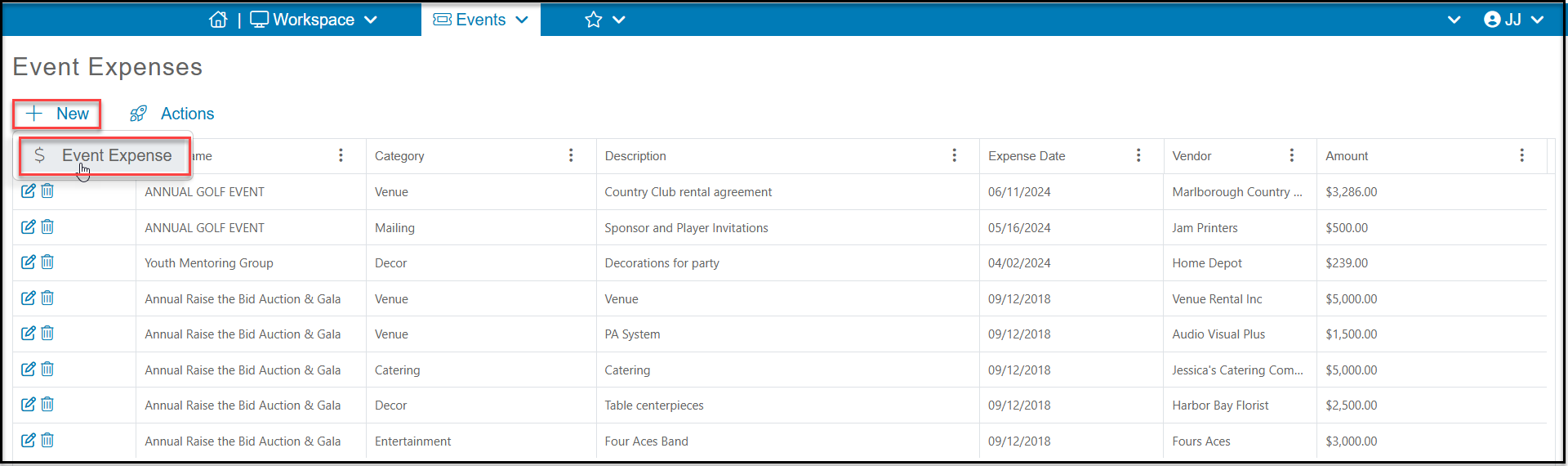Open the Actions menu
The image size is (1568, 466).
[172, 114]
